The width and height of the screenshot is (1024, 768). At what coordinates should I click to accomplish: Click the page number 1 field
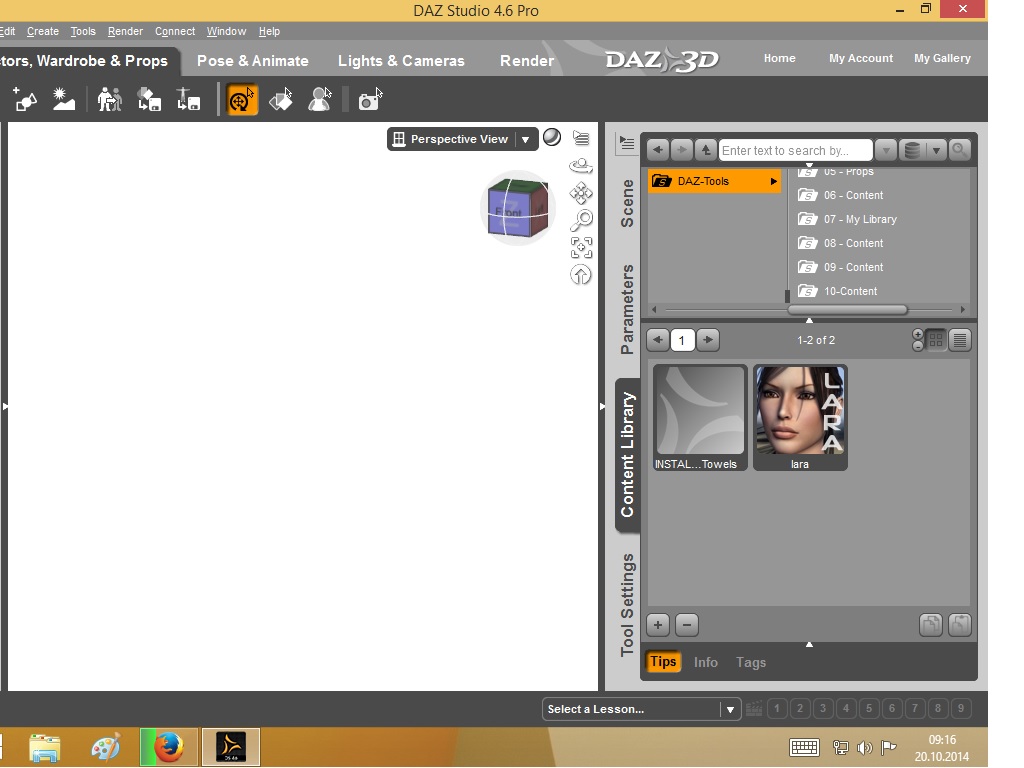pos(682,340)
